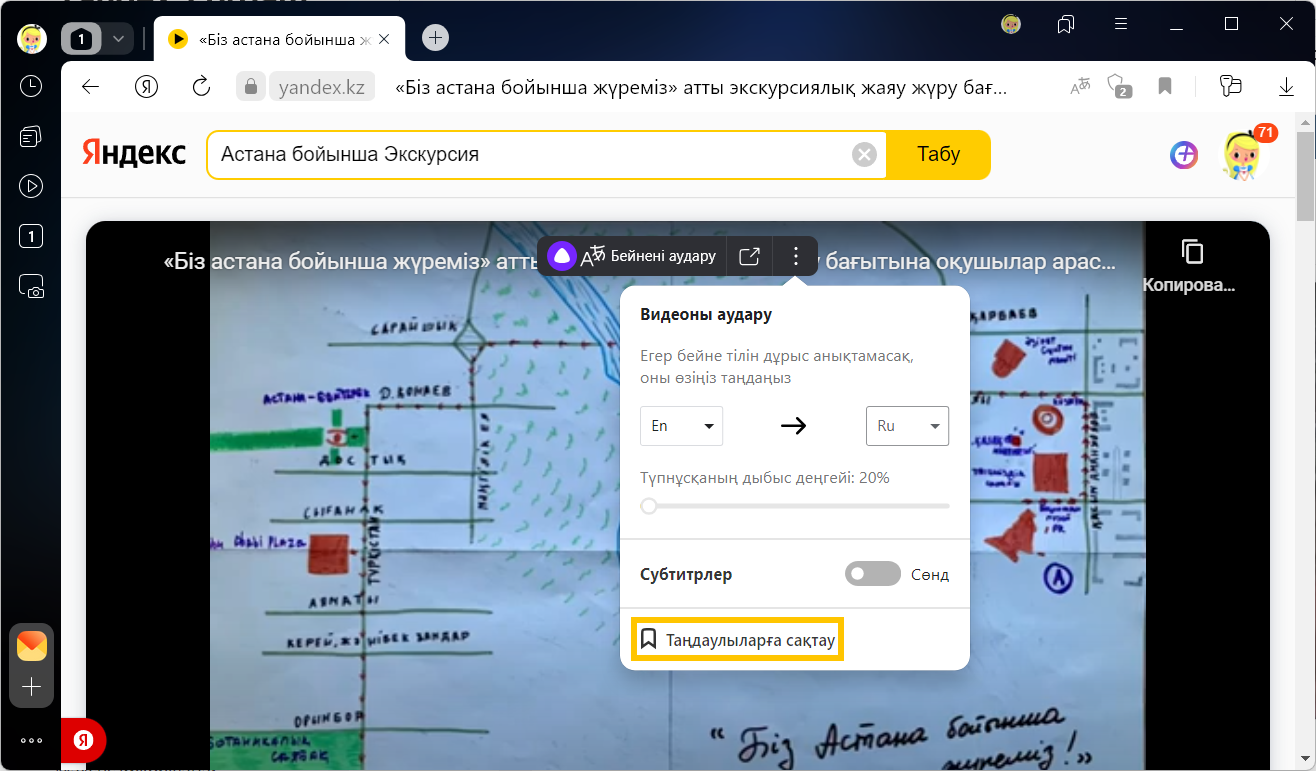This screenshot has width=1316, height=771.
Task: Click the red Yandex «Я» floating button
Action: tap(84, 740)
